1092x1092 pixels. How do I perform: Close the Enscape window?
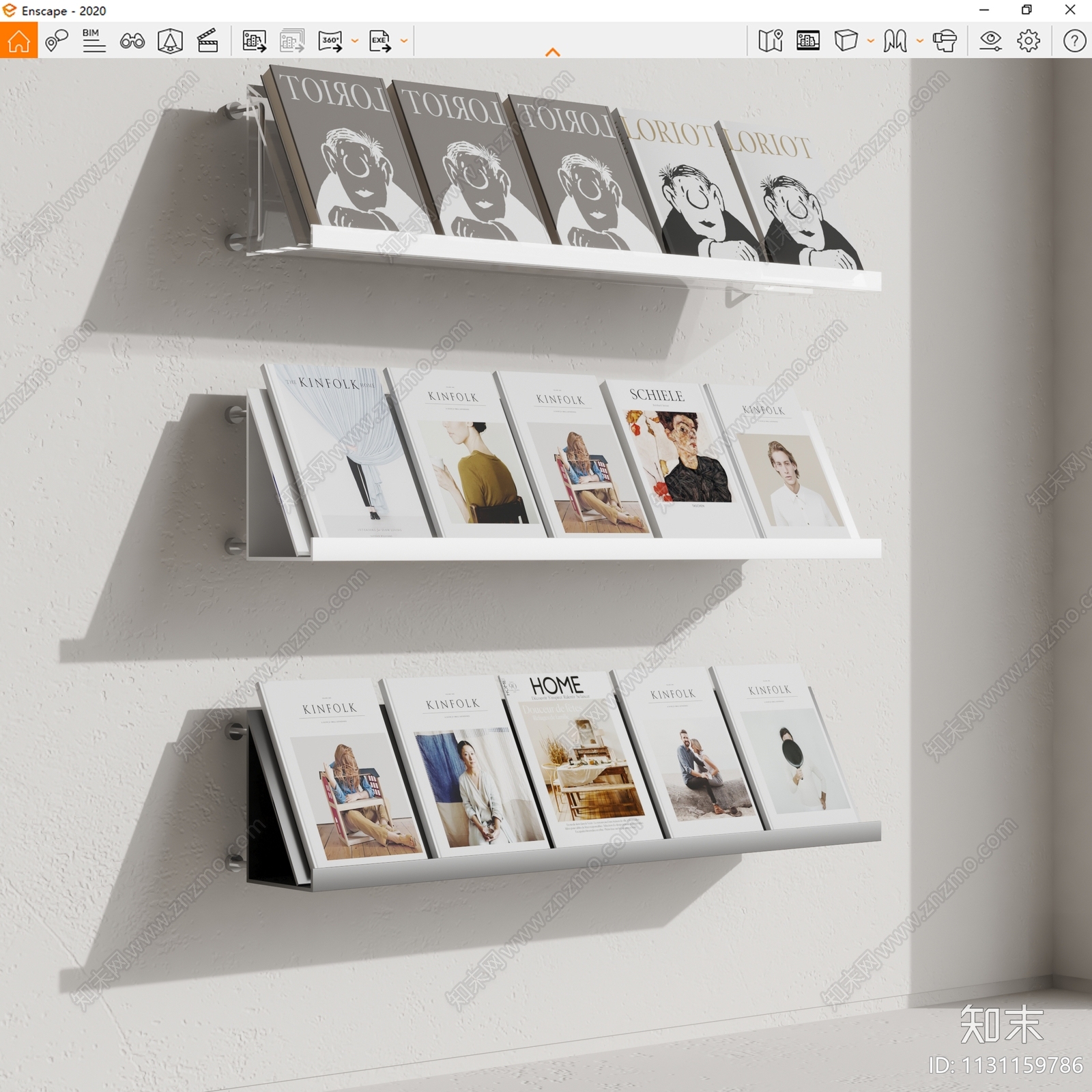(1070, 10)
